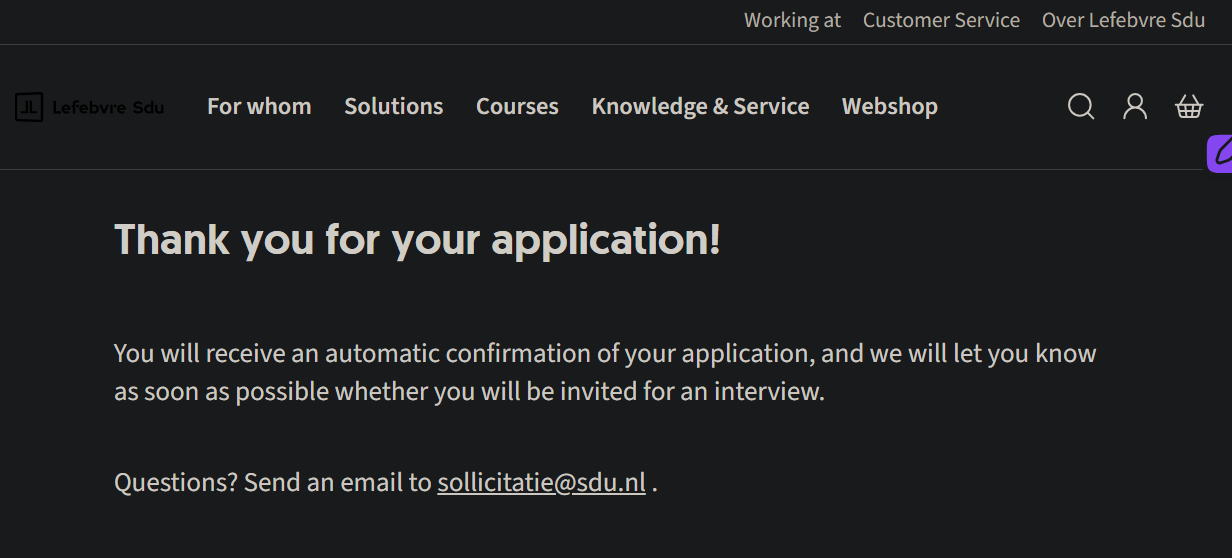Open the shopping basket icon
The image size is (1232, 558).
coord(1189,106)
